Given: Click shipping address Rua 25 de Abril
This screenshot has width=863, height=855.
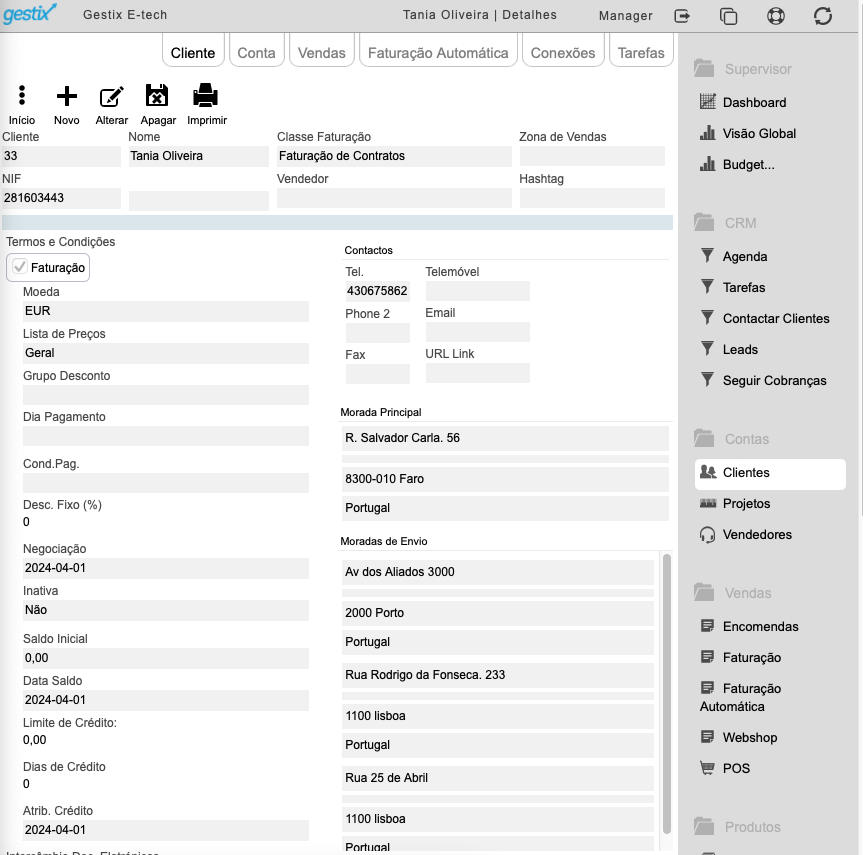Looking at the screenshot, I should click(498, 778).
